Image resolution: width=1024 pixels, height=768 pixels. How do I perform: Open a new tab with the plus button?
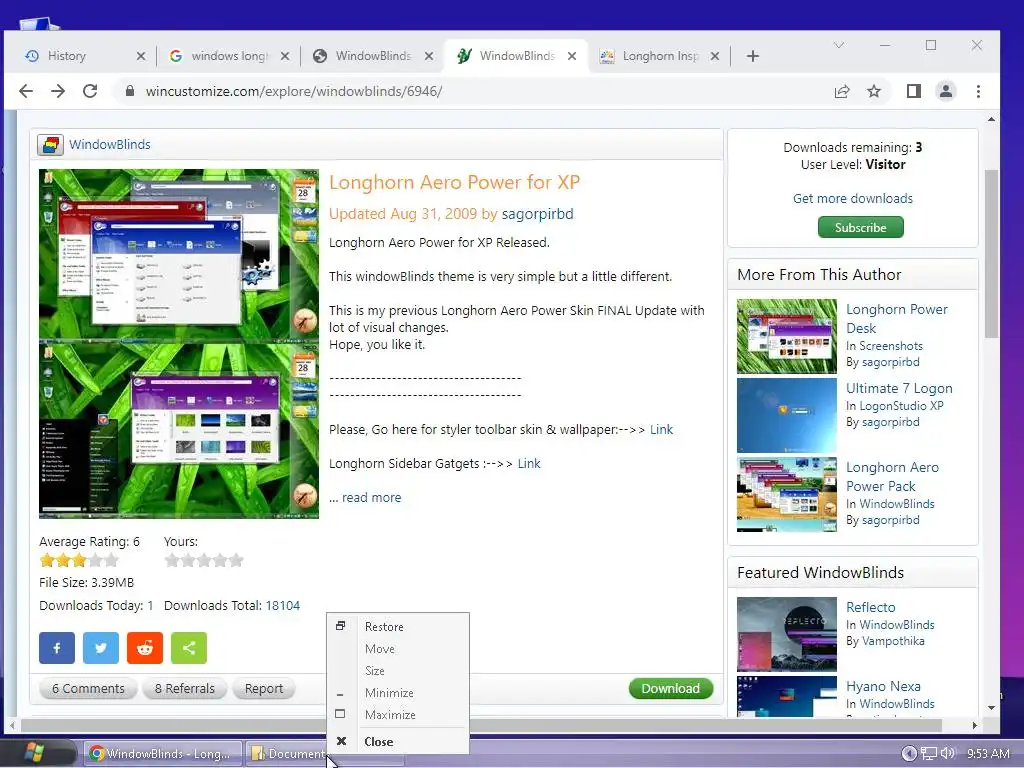pyautogui.click(x=753, y=56)
